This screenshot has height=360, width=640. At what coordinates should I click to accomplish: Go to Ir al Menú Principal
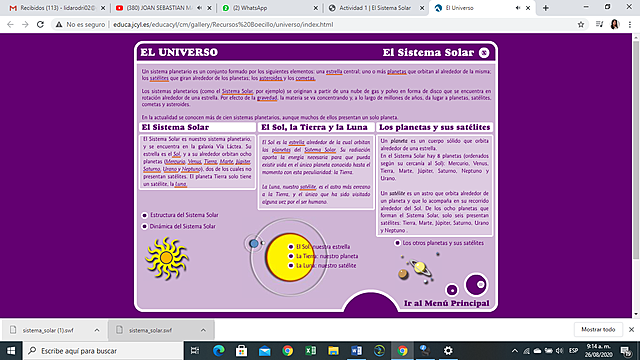(x=447, y=303)
